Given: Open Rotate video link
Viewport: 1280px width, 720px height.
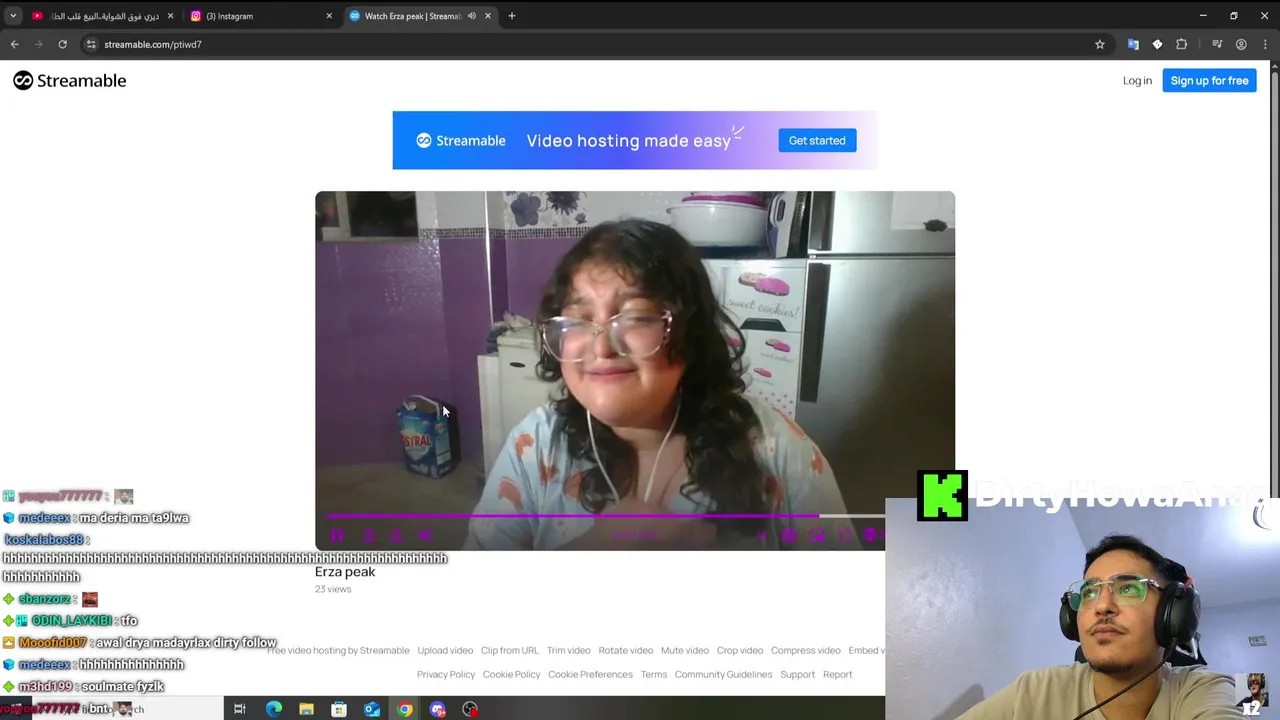Looking at the screenshot, I should pyautogui.click(x=626, y=650).
